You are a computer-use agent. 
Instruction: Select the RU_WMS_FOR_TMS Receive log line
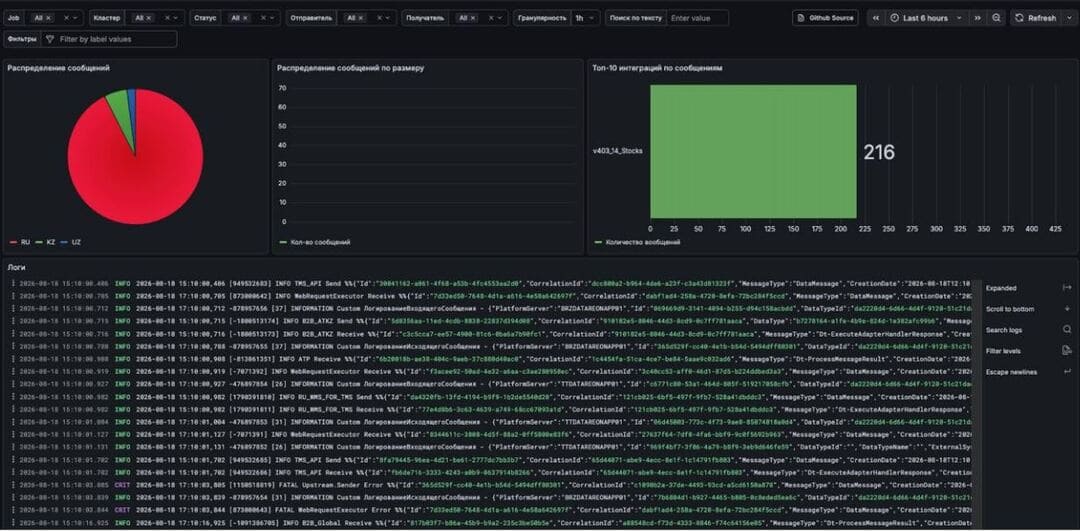tap(490, 409)
